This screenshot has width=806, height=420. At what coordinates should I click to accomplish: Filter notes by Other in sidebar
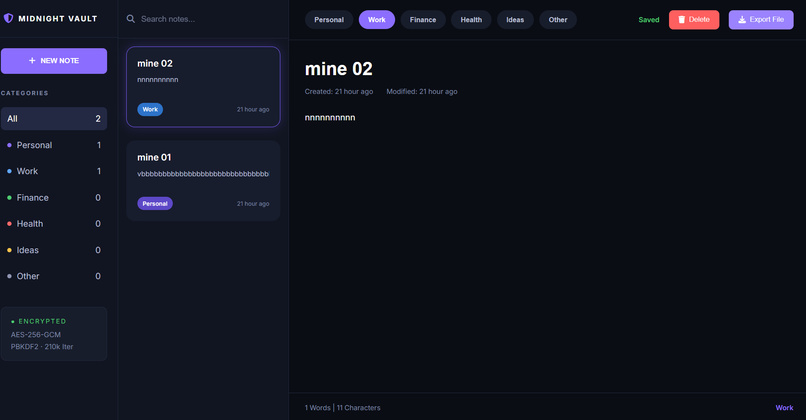tap(54, 276)
